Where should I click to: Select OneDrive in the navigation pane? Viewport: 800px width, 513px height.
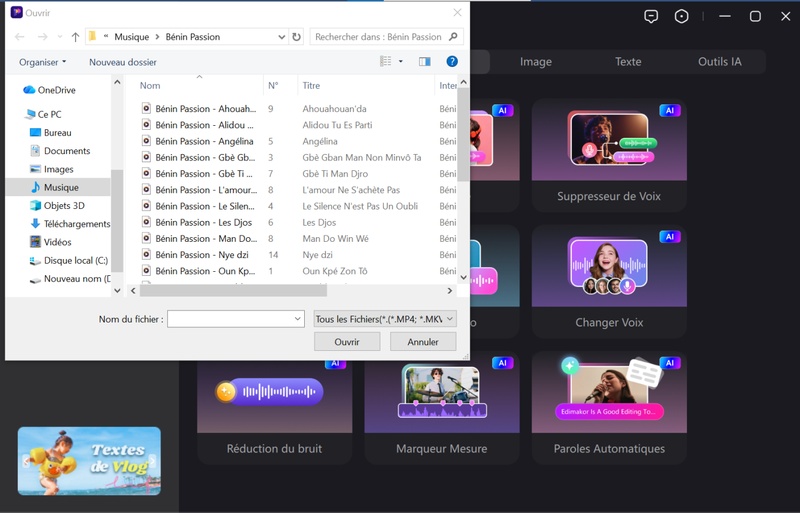click(x=49, y=90)
